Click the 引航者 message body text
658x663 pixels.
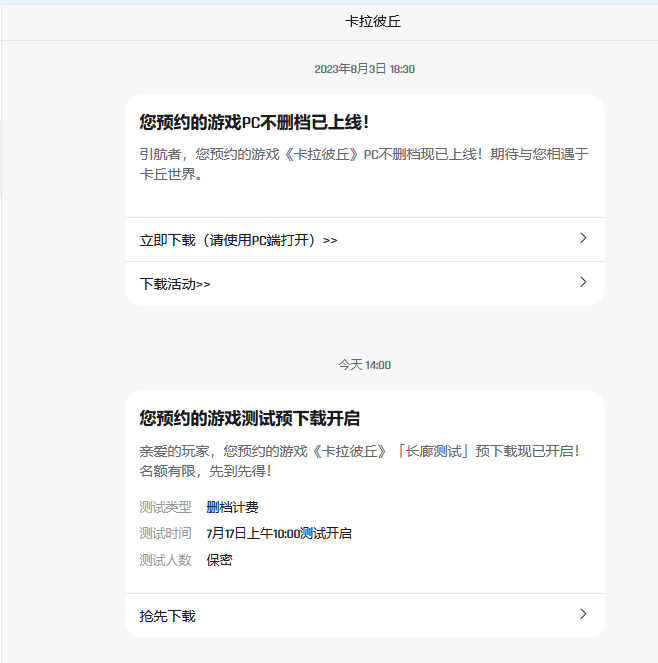tap(364, 164)
